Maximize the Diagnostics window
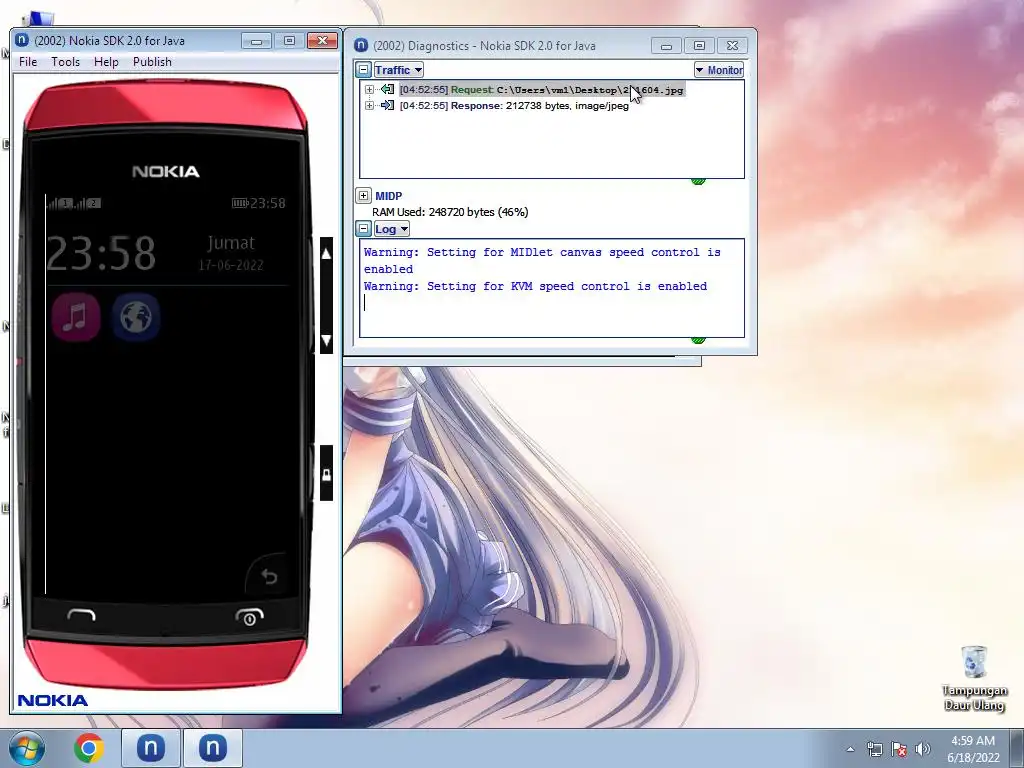The width and height of the screenshot is (1024, 768). tap(699, 46)
